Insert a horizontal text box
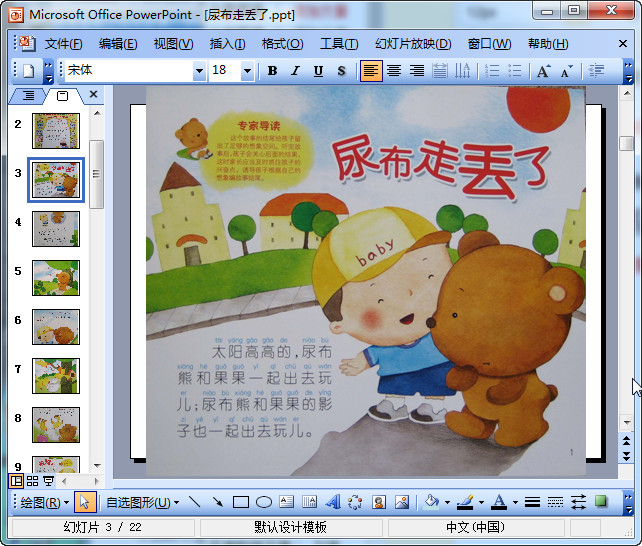 coord(287,502)
